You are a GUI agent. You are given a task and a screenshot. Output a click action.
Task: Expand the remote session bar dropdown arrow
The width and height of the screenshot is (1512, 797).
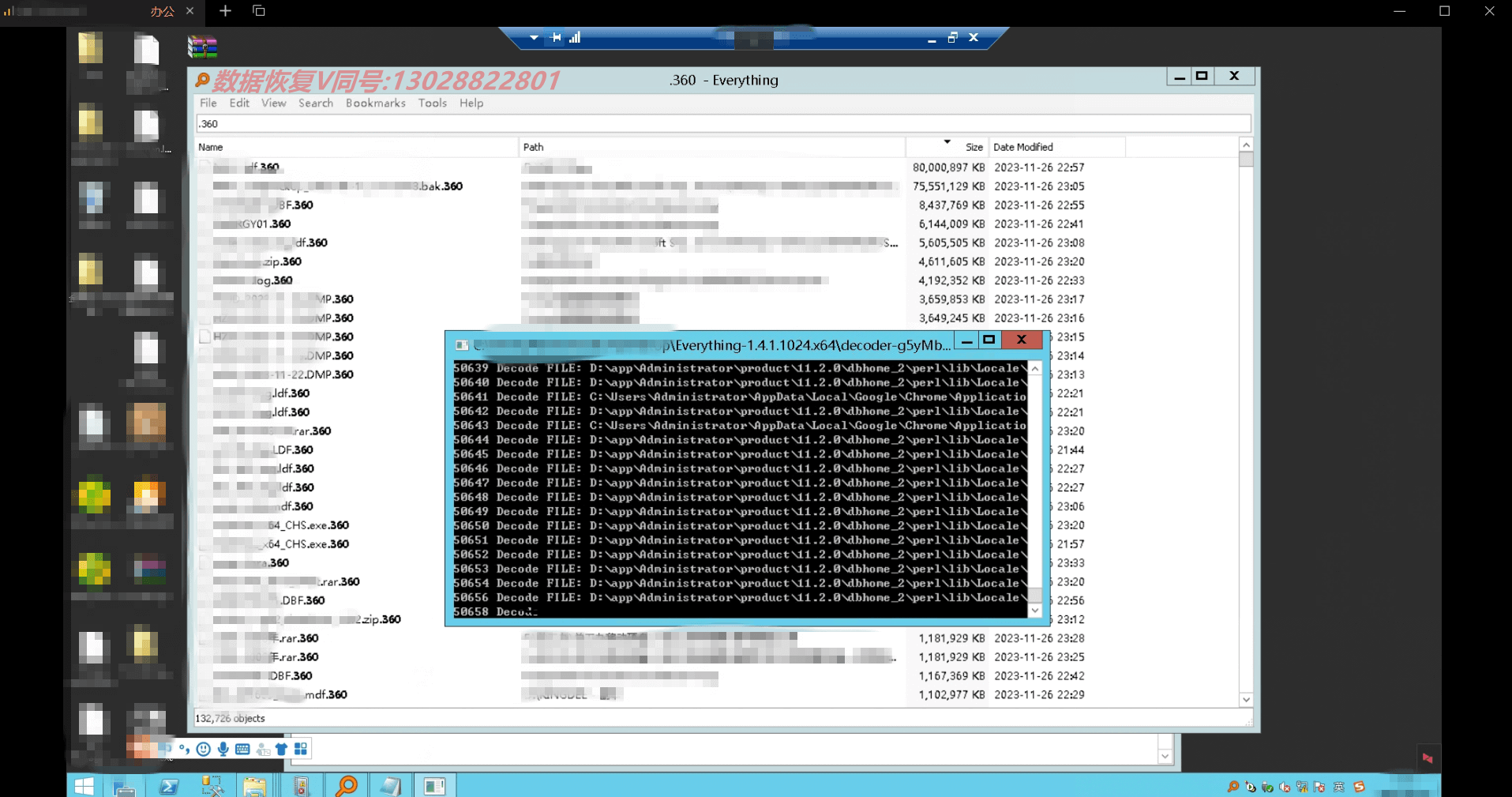point(534,37)
